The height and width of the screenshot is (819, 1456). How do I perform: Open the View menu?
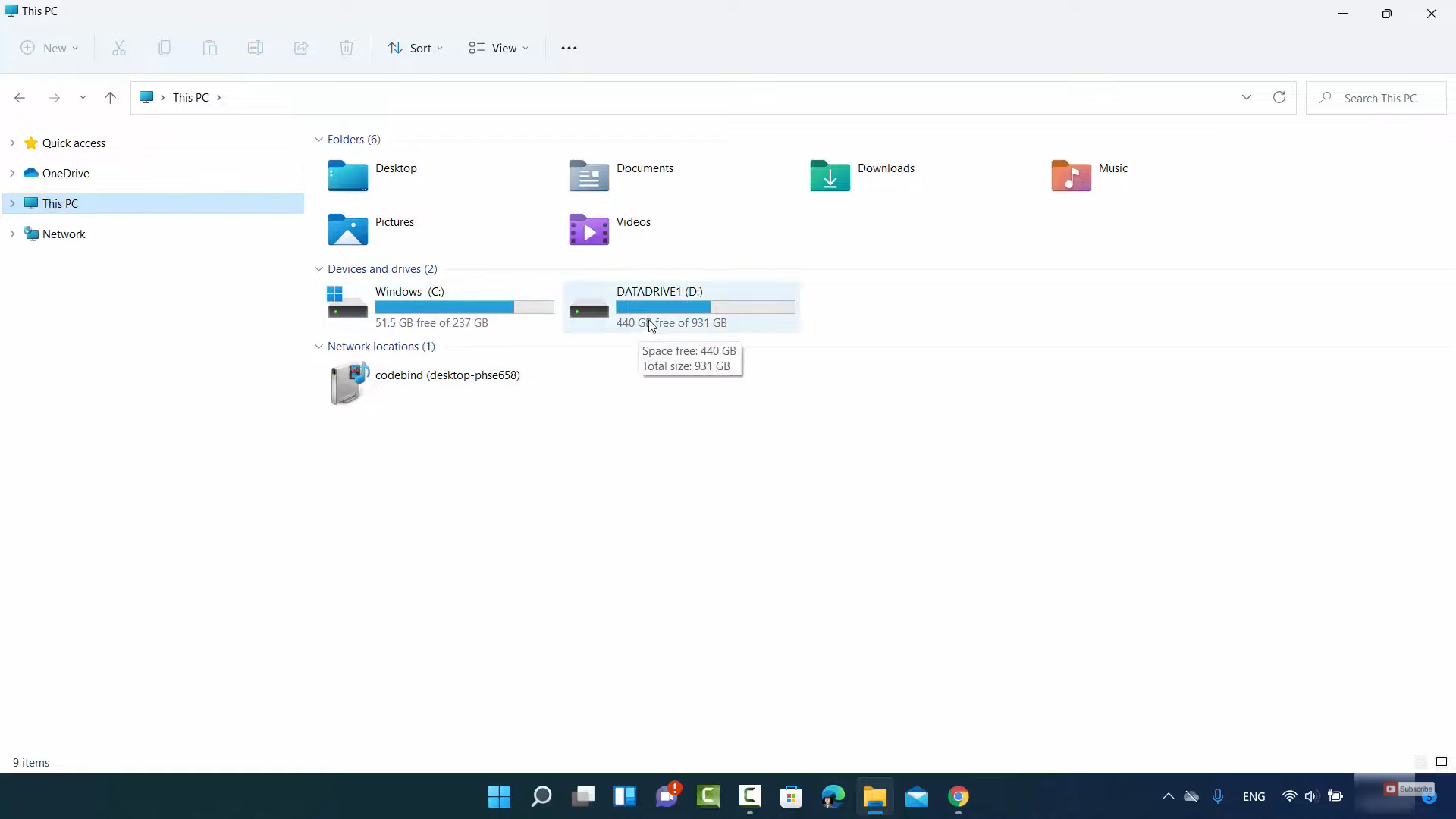[x=498, y=48]
